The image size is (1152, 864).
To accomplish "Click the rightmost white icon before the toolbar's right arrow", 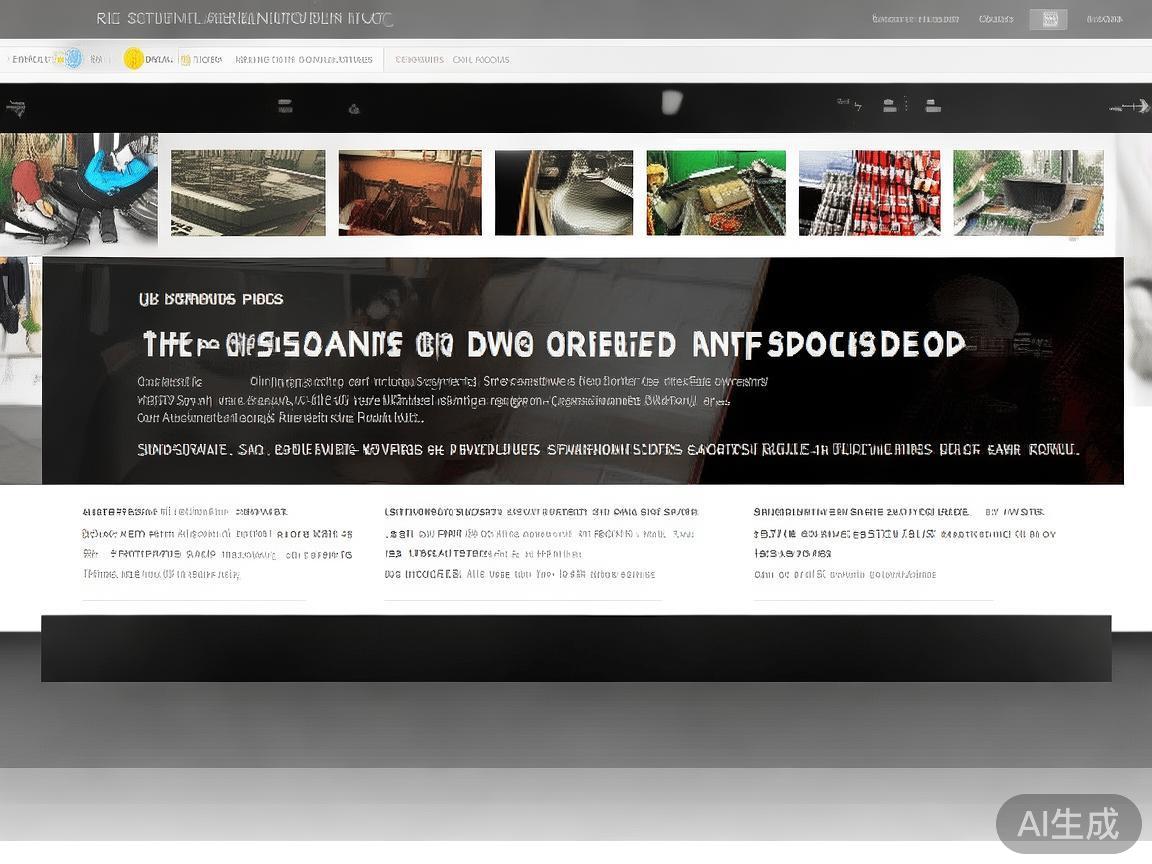I will tap(932, 106).
